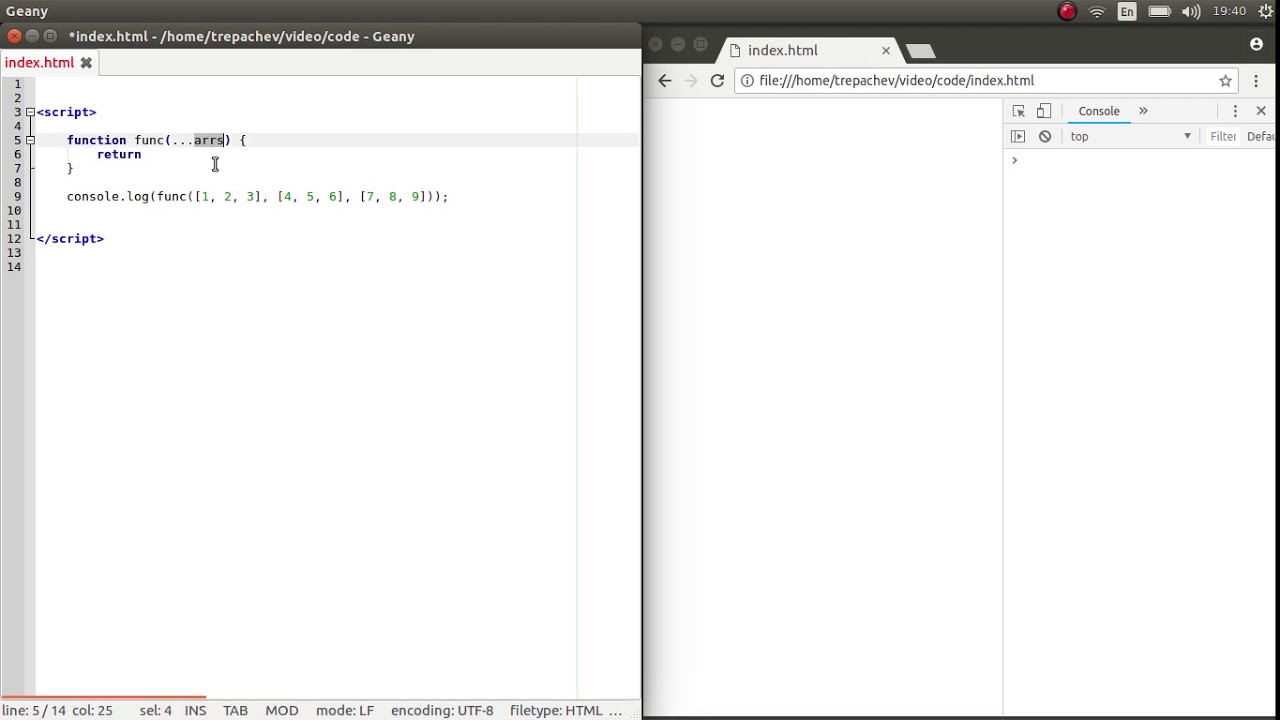Open the Chrome profile avatar icon
Viewport: 1280px width, 720px height.
1256,44
